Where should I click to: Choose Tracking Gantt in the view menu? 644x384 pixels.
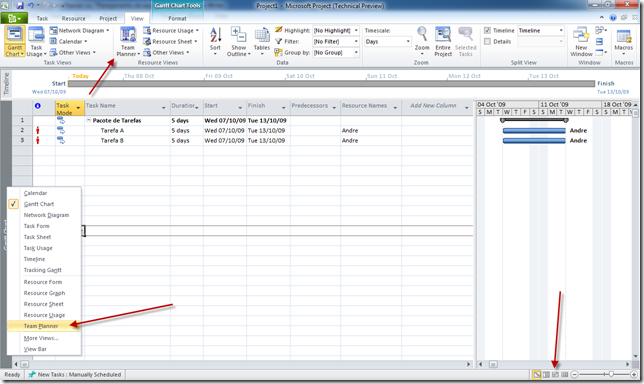(x=44, y=270)
